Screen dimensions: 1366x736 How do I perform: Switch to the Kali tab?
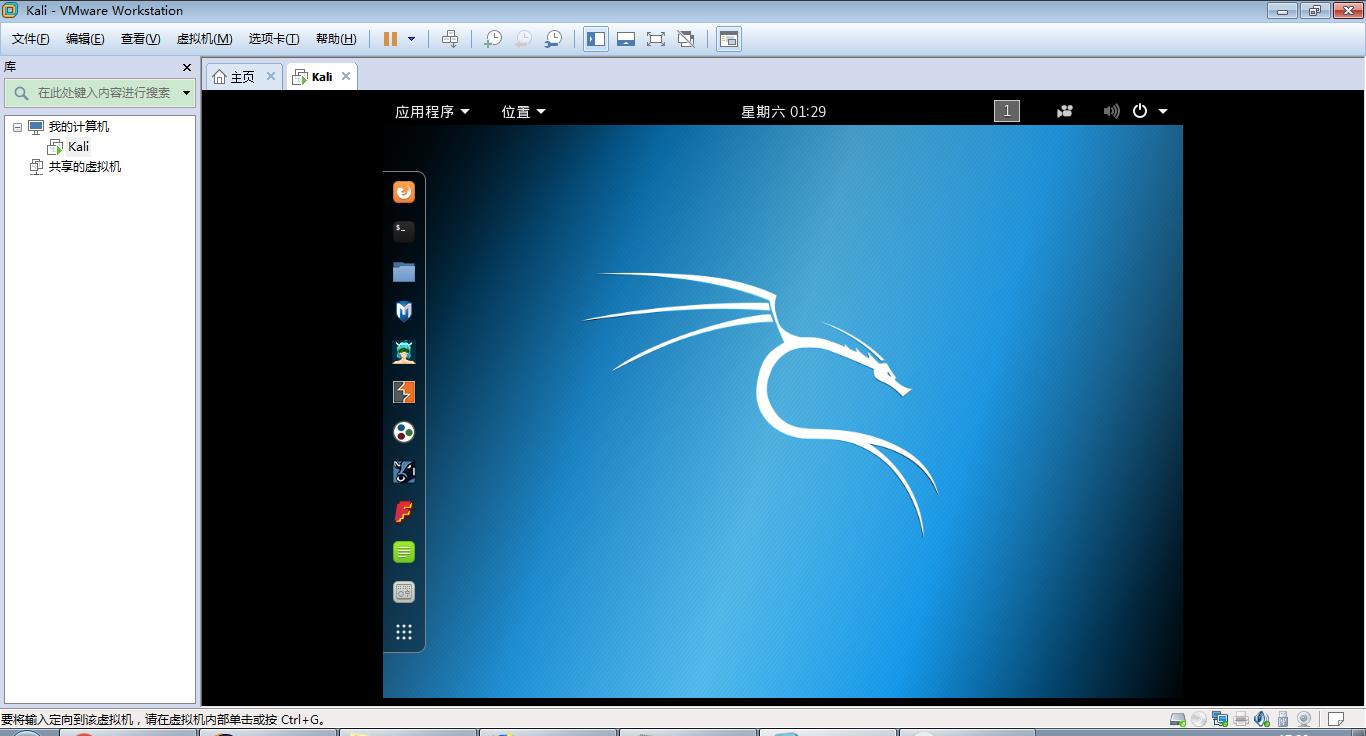coord(322,77)
